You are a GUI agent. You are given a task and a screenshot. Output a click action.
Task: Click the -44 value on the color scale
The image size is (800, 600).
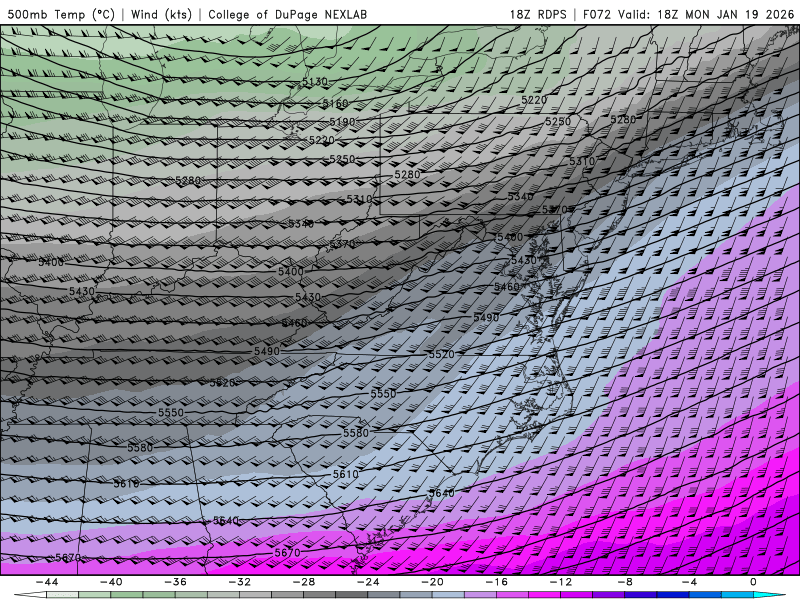coord(47,582)
